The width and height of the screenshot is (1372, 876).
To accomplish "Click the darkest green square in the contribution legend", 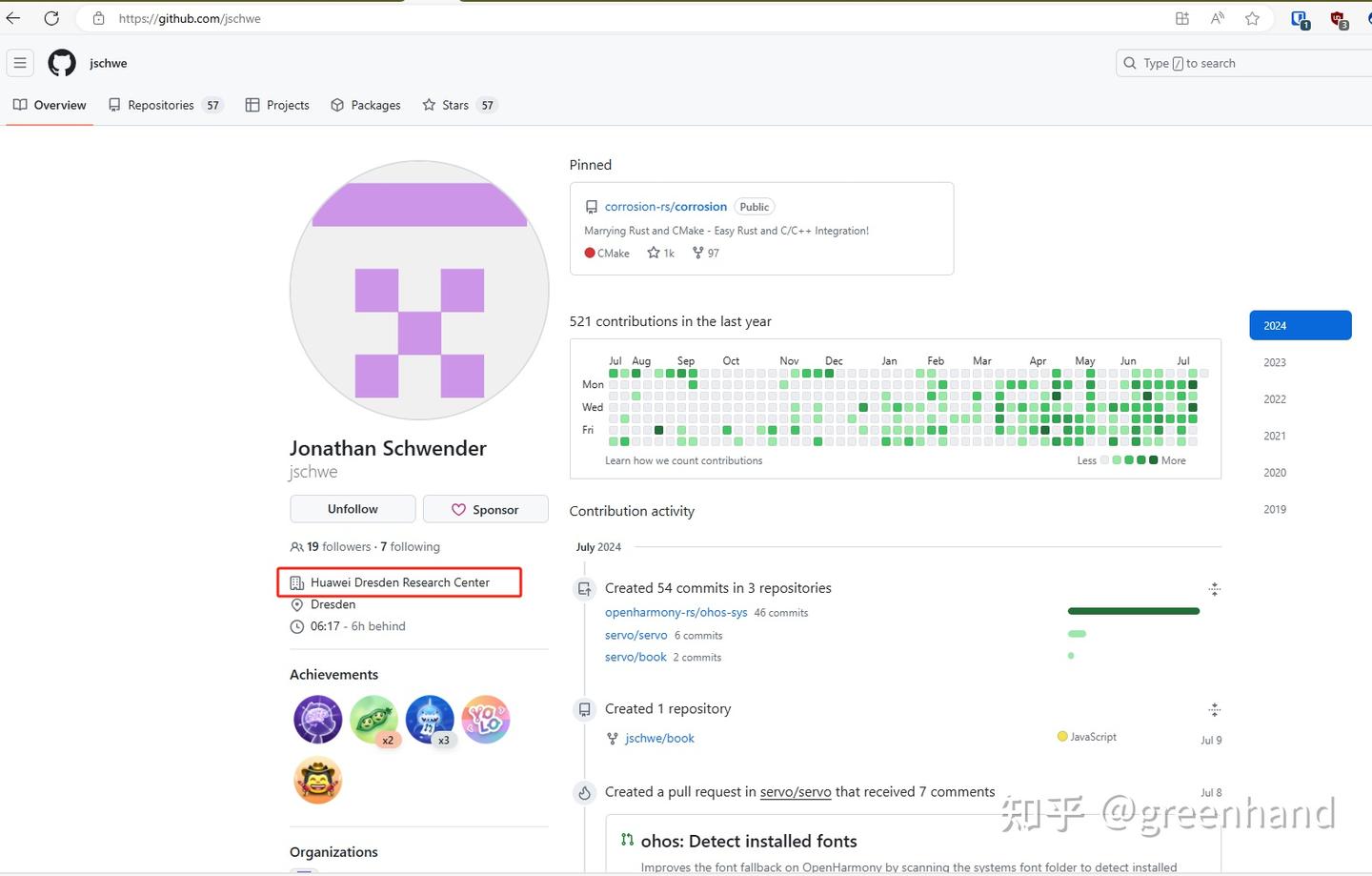I will pos(1155,460).
